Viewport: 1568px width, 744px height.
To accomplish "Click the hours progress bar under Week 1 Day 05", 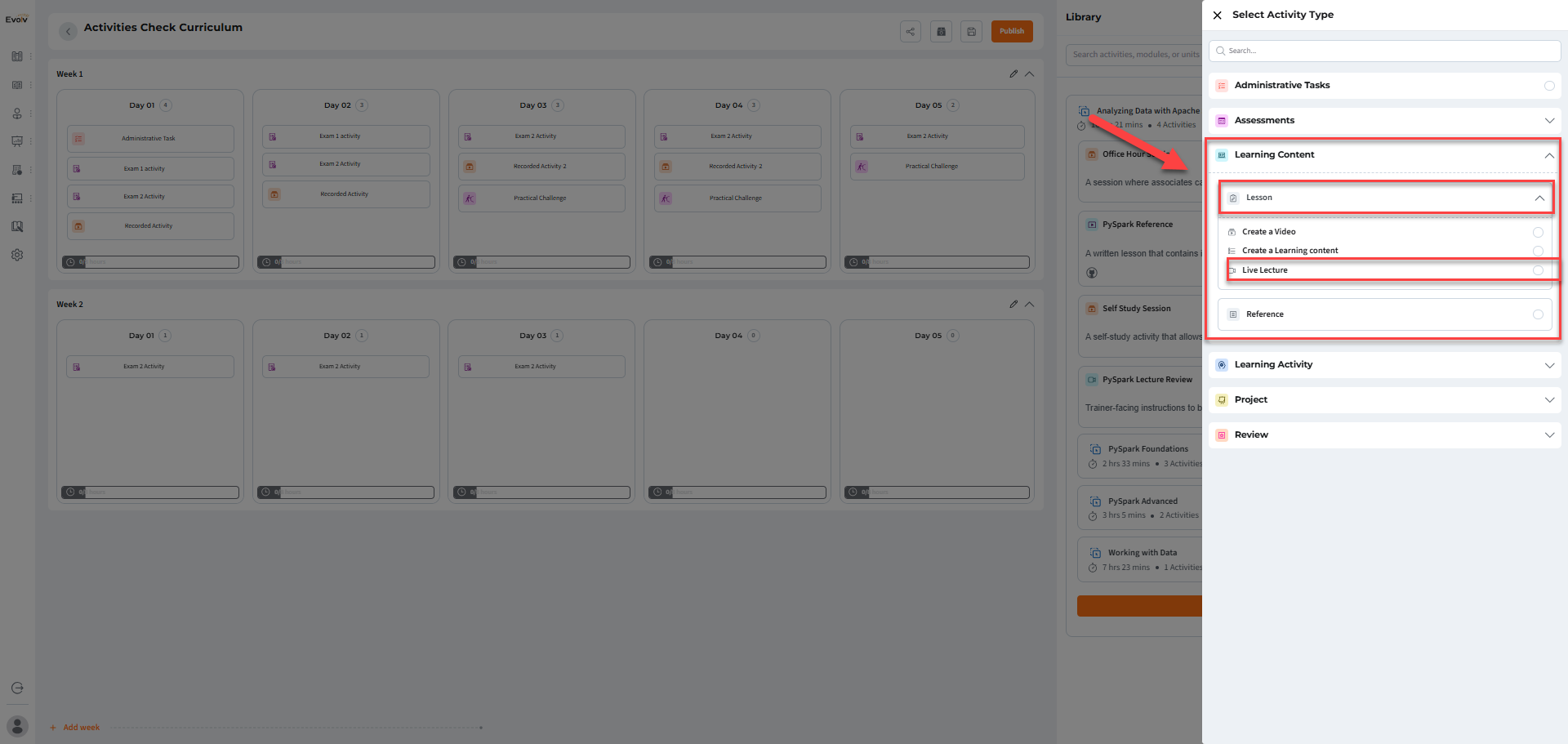I will pyautogui.click(x=937, y=262).
